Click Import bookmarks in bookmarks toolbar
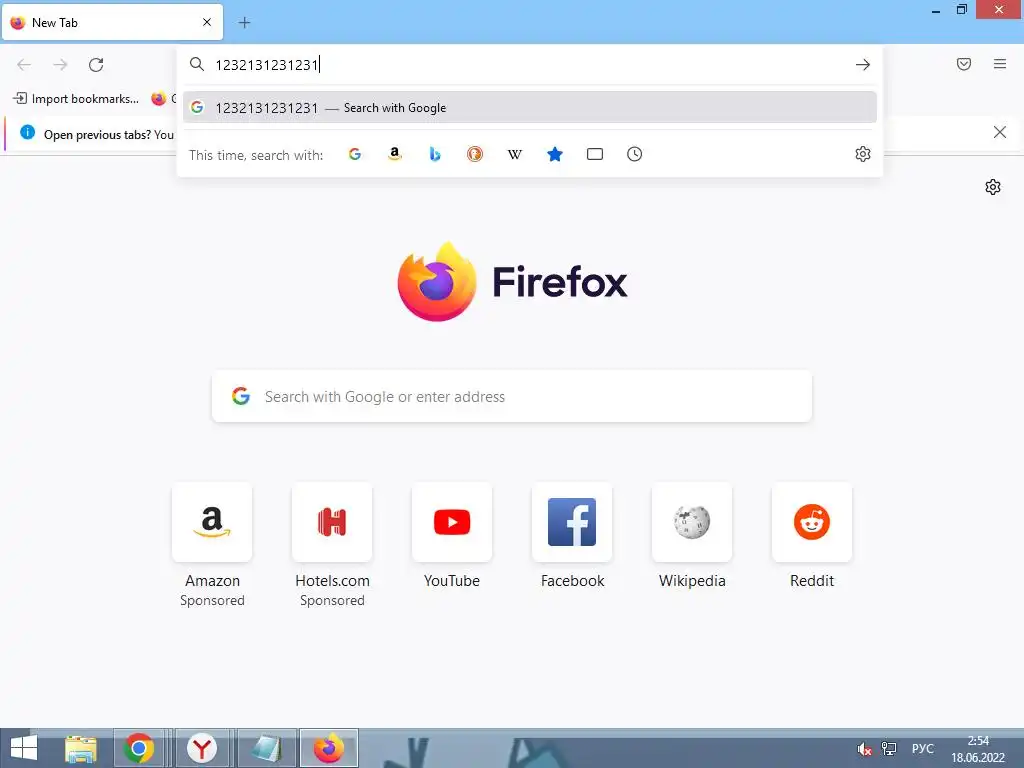Screen dimensions: 1024x768 pos(76,99)
